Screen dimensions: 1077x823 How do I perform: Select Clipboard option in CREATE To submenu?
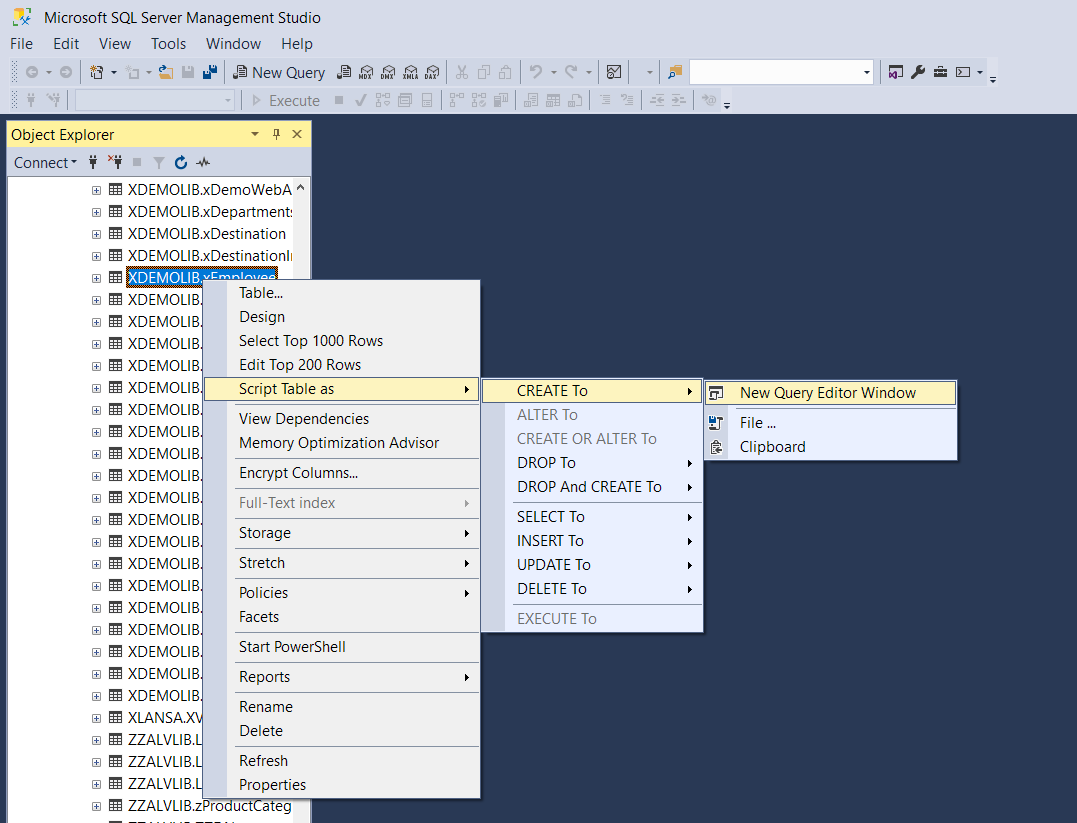[x=772, y=447]
